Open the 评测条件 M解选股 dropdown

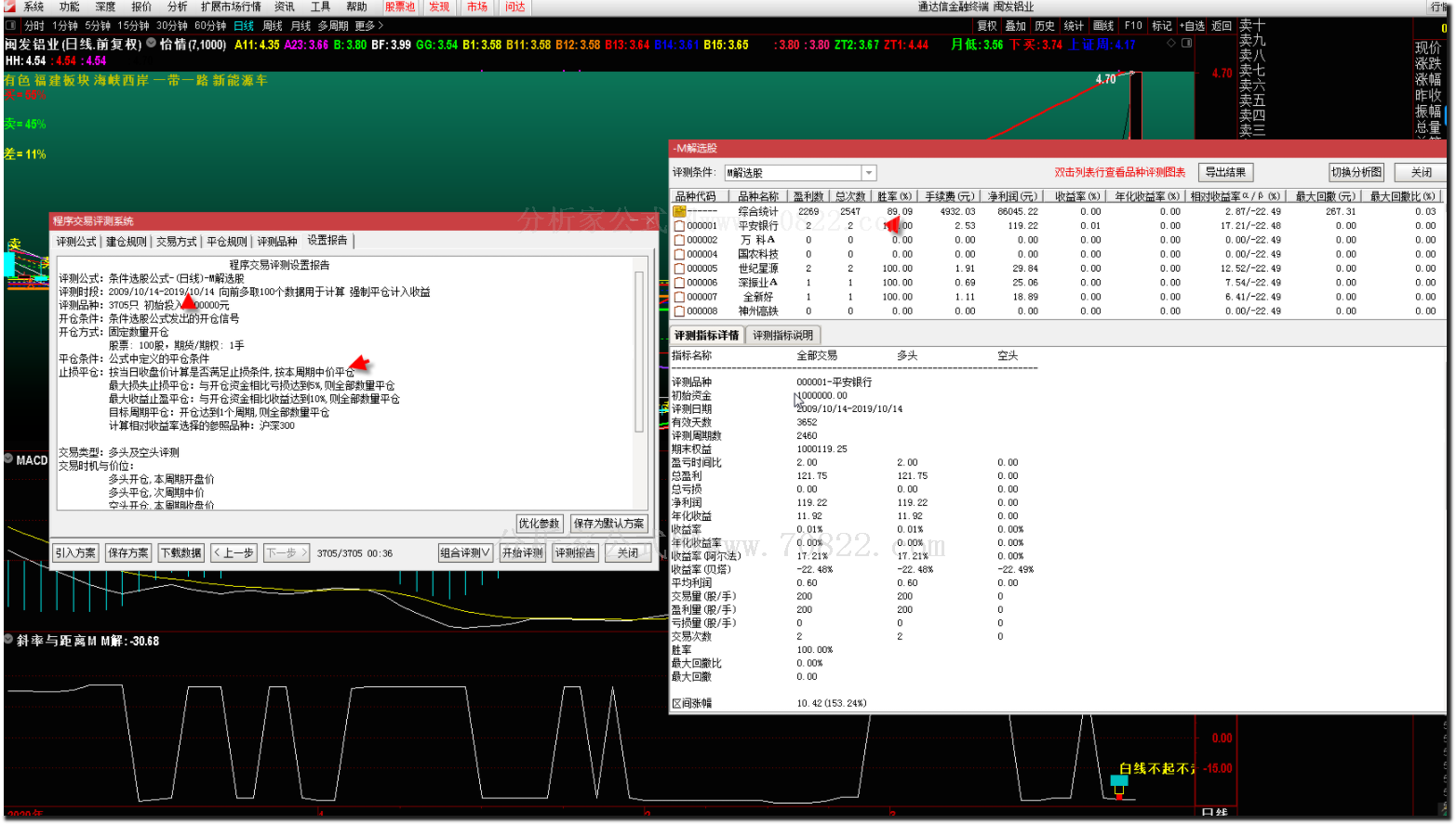(x=868, y=173)
